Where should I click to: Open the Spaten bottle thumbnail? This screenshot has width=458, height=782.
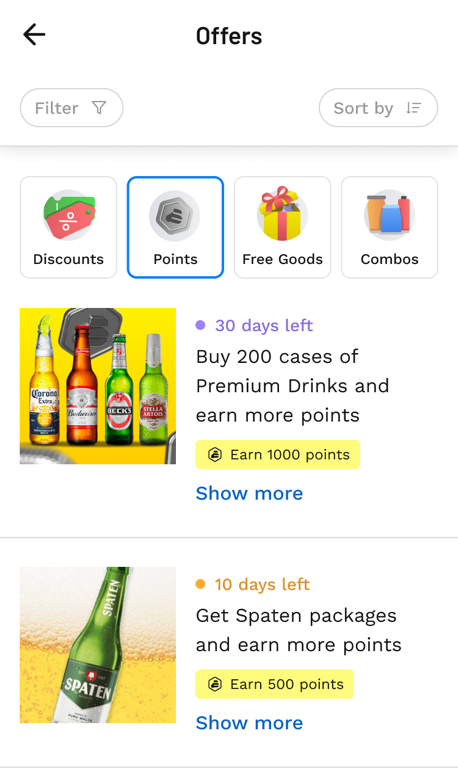coord(98,645)
